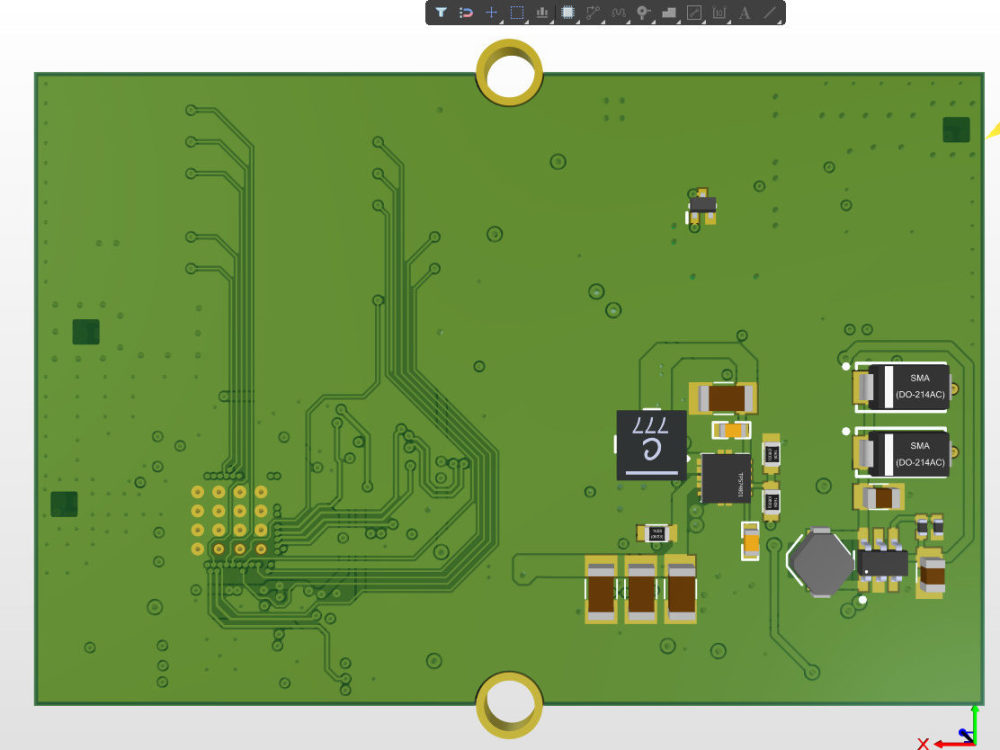The image size is (1000, 750).
Task: Select the bottom mounting hole
Action: (x=509, y=705)
